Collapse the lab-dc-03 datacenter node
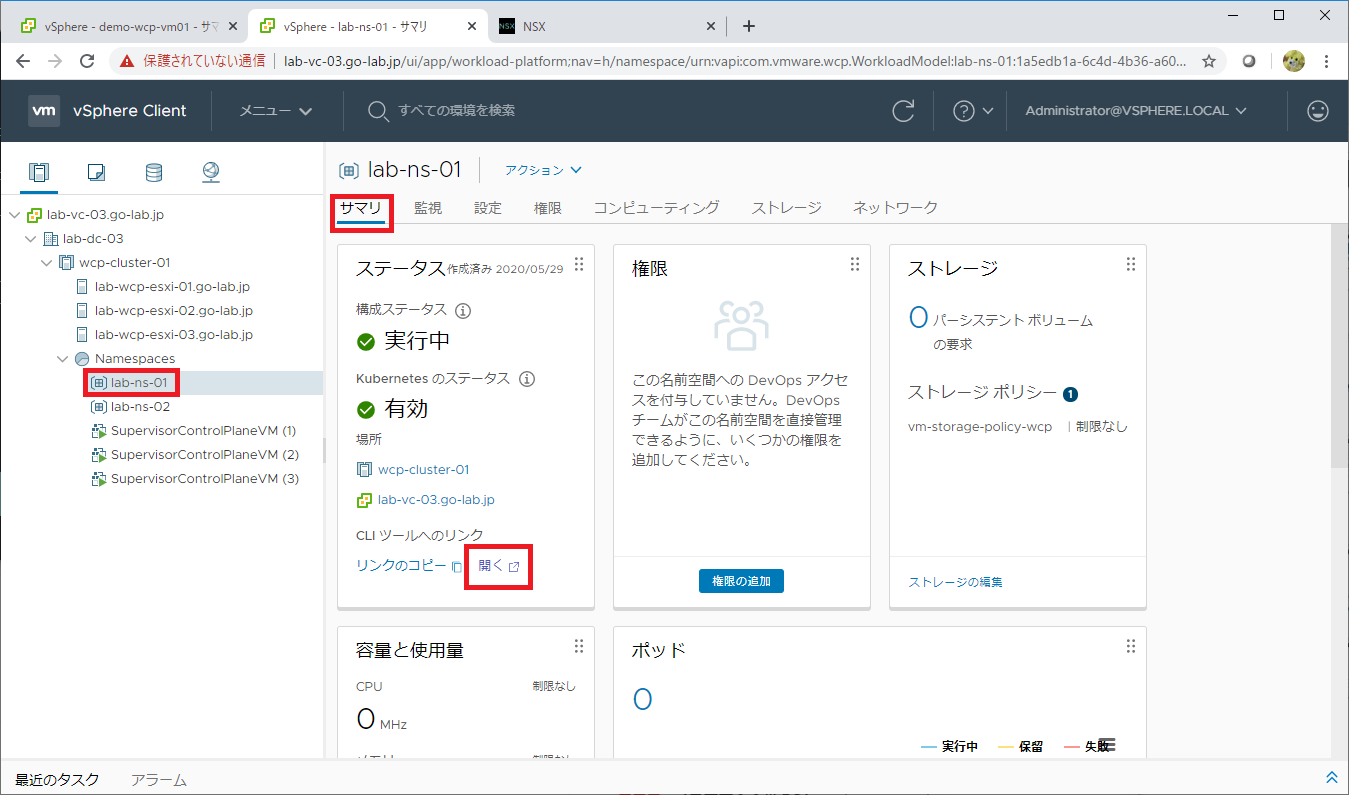This screenshot has width=1349, height=795. coord(30,239)
